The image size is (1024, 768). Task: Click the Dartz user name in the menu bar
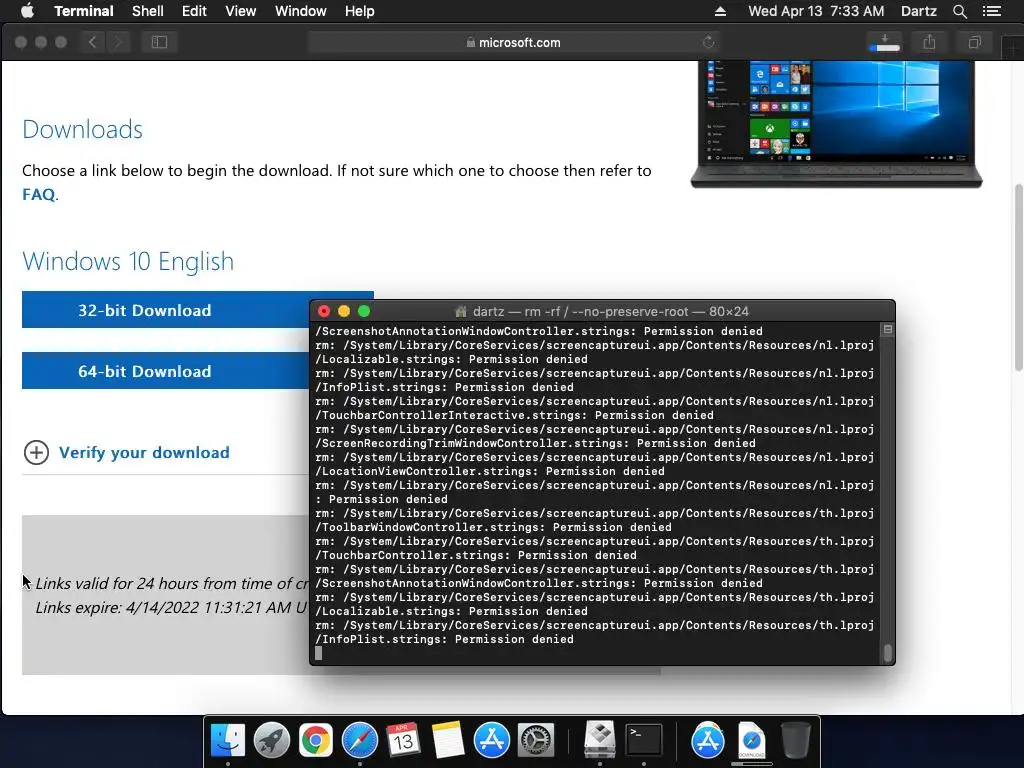pyautogui.click(x=918, y=11)
